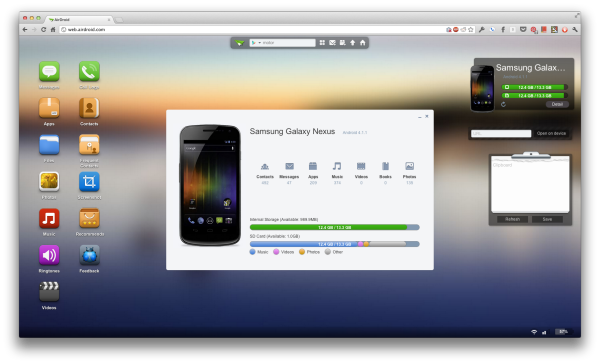Click the browser home button
Image resolution: width=600 pixels, height=364 pixels.
(53, 29)
